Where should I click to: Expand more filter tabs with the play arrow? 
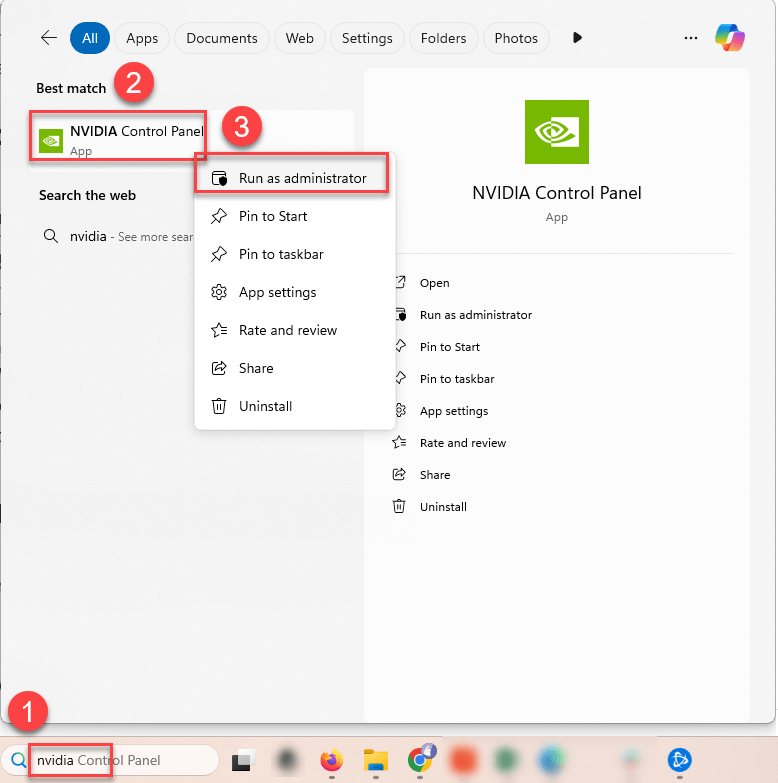coord(577,38)
